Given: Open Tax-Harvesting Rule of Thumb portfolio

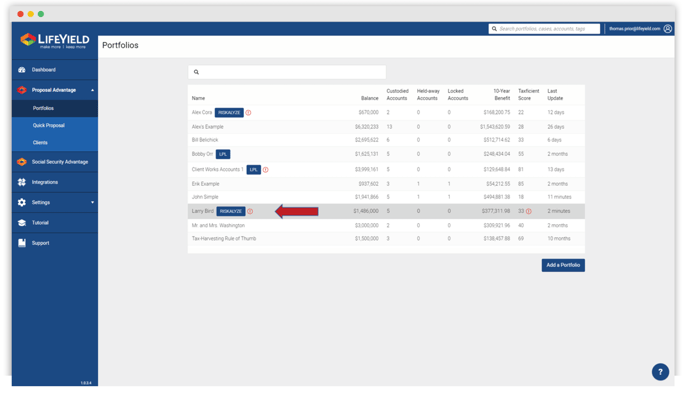Looking at the screenshot, I should (x=224, y=239).
